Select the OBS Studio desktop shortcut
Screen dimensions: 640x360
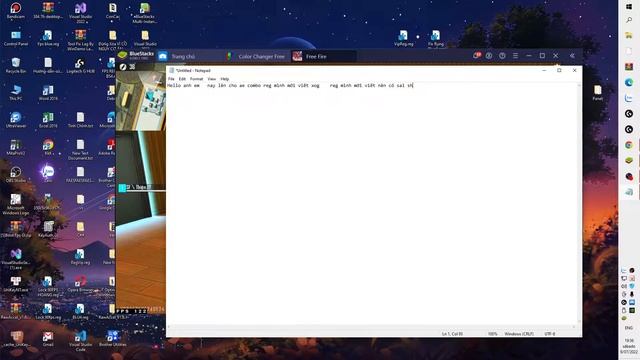point(16,174)
